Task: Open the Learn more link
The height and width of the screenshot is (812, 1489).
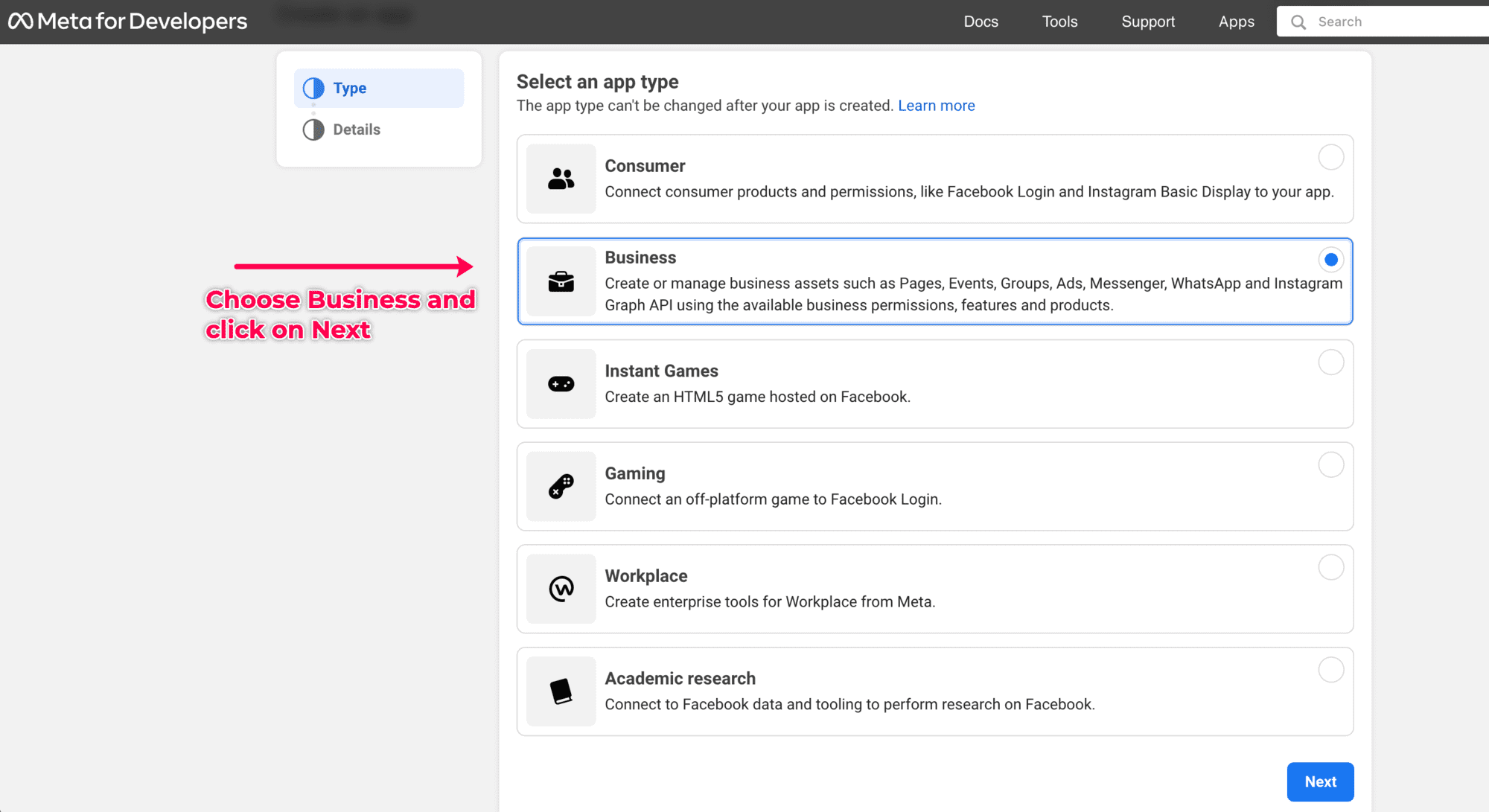Action: point(936,106)
